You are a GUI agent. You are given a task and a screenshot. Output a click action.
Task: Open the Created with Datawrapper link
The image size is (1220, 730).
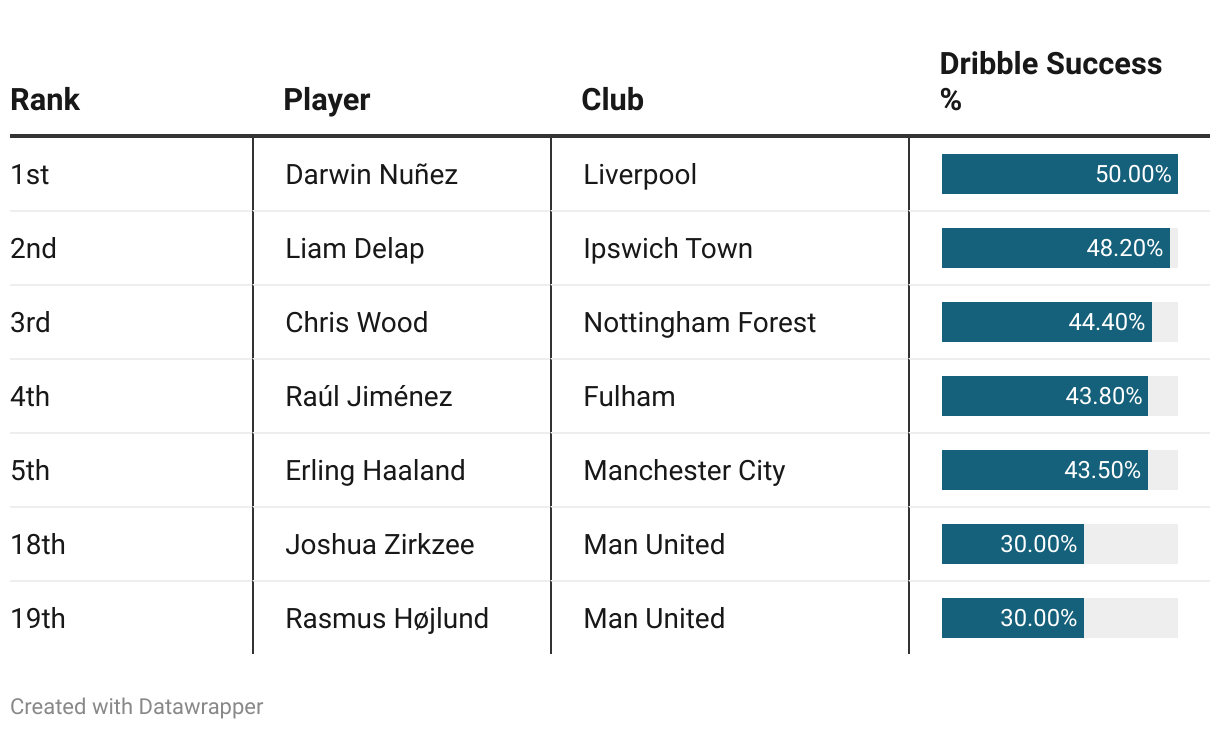[x=137, y=707]
